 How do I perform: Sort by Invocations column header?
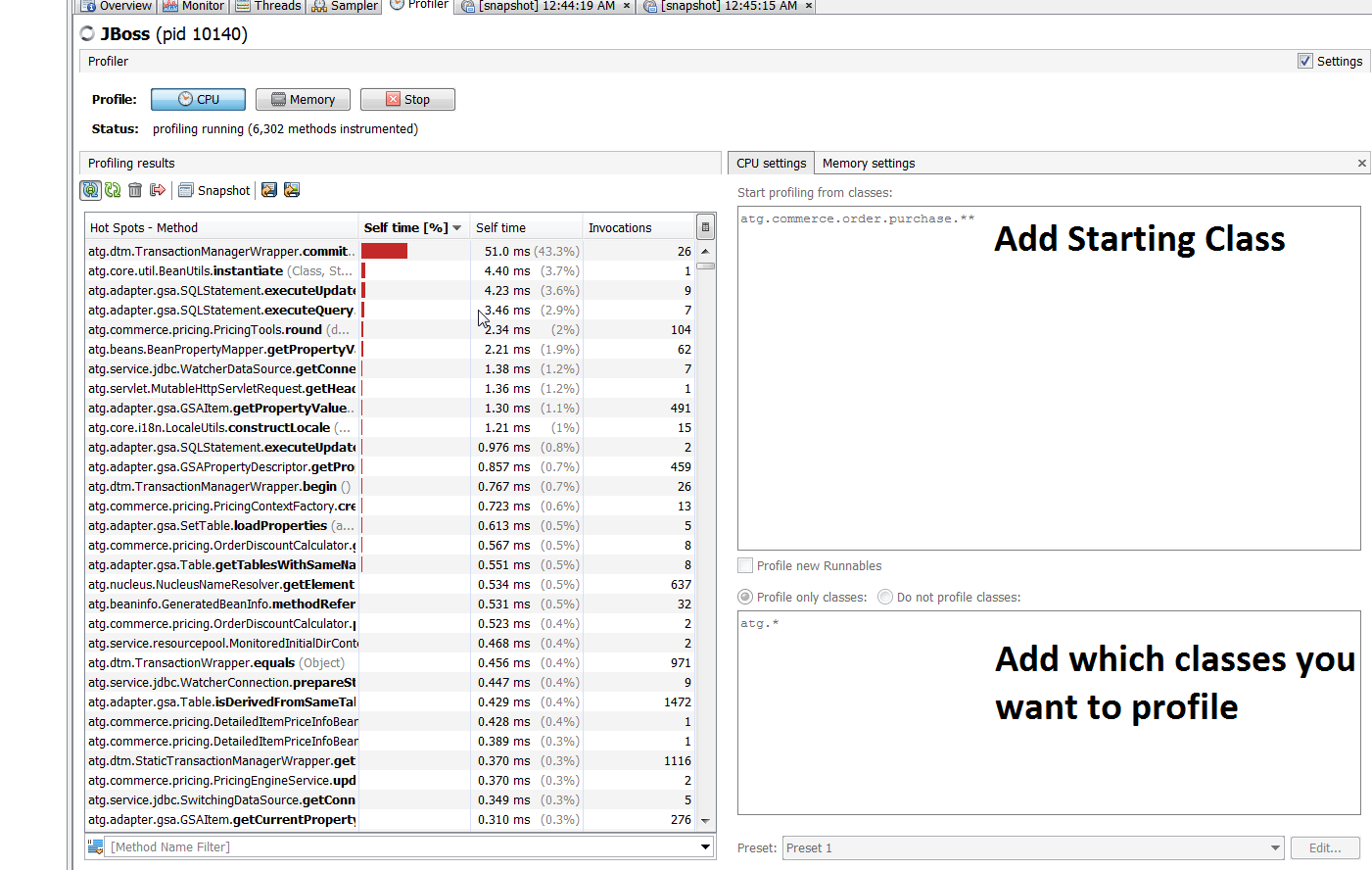coord(639,227)
